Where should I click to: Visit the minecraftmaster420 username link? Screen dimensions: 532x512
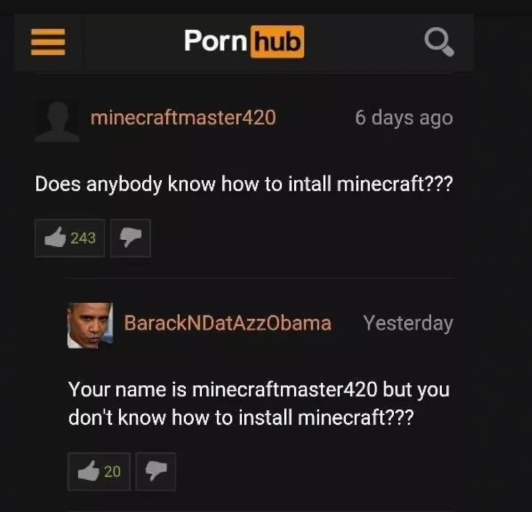coord(183,118)
